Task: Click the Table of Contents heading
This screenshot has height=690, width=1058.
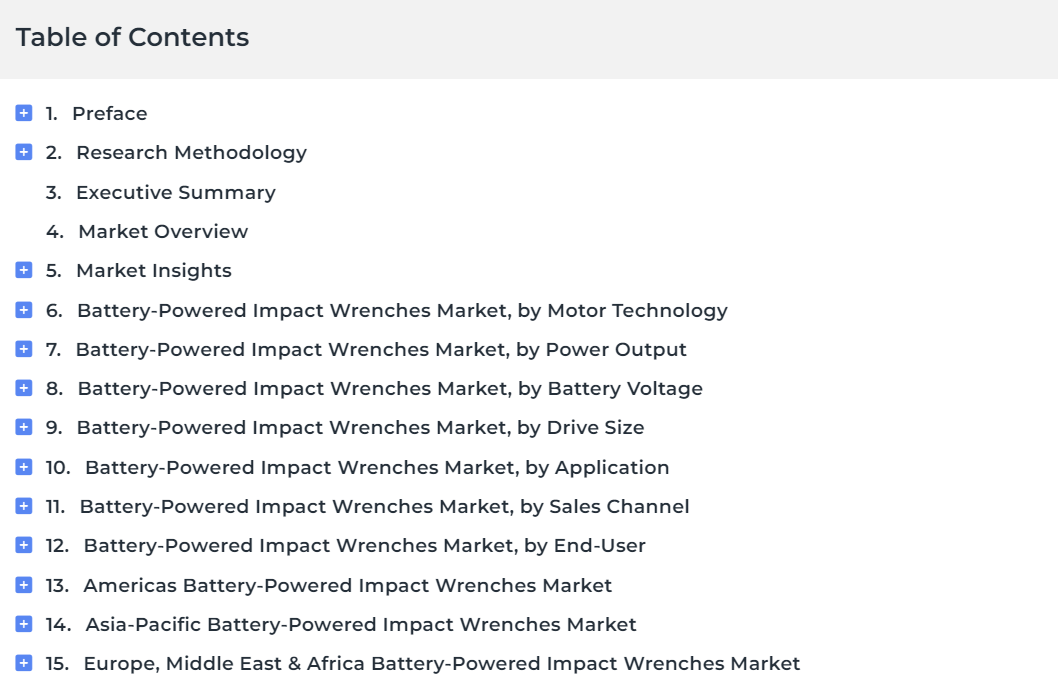Action: pyautogui.click(x=132, y=37)
